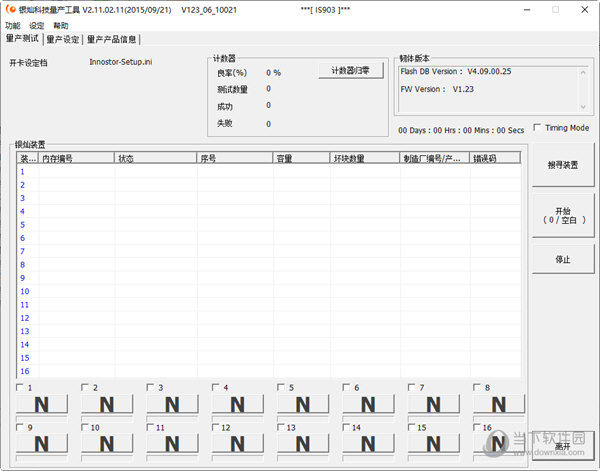Click the Flash DB Version text line
Image resolution: width=600 pixels, height=471 pixels.
point(456,71)
